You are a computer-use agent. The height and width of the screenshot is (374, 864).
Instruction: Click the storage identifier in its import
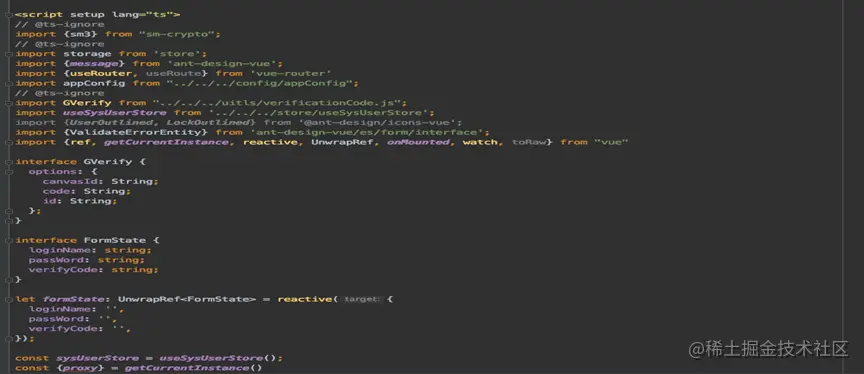87,54
